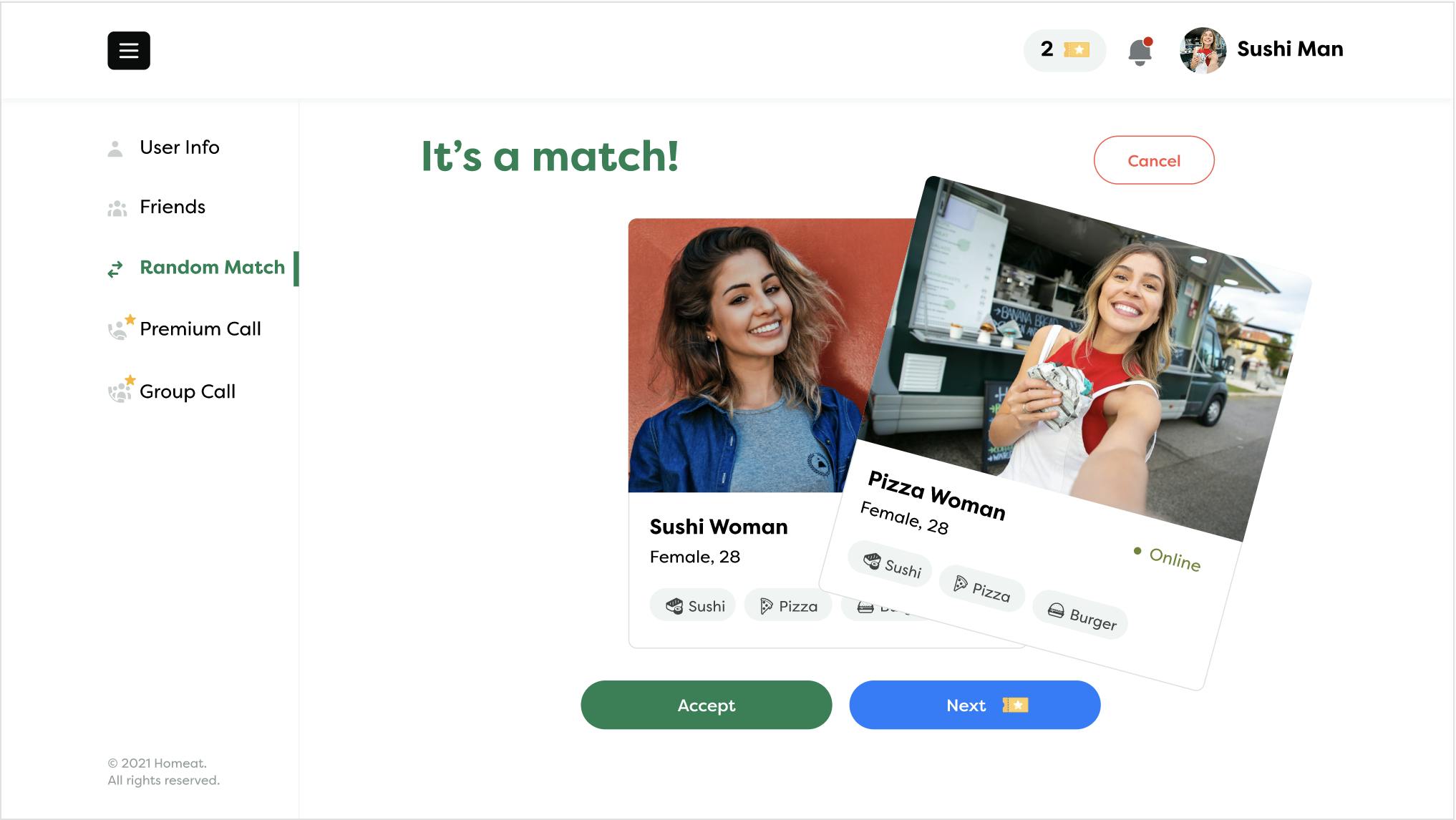Go to User Info menu item
Image resolution: width=1456 pixels, height=820 pixels.
pos(180,147)
